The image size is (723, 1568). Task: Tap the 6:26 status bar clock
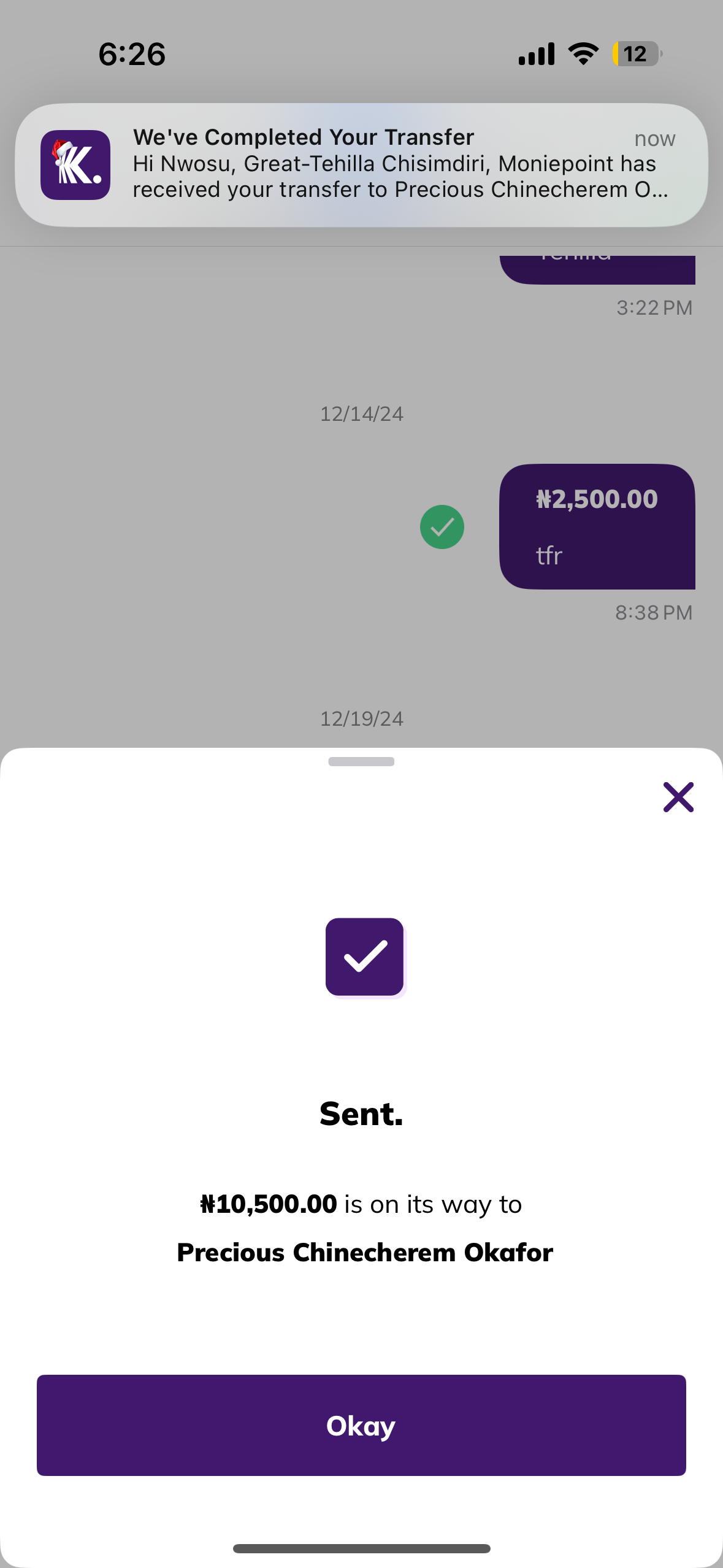132,54
